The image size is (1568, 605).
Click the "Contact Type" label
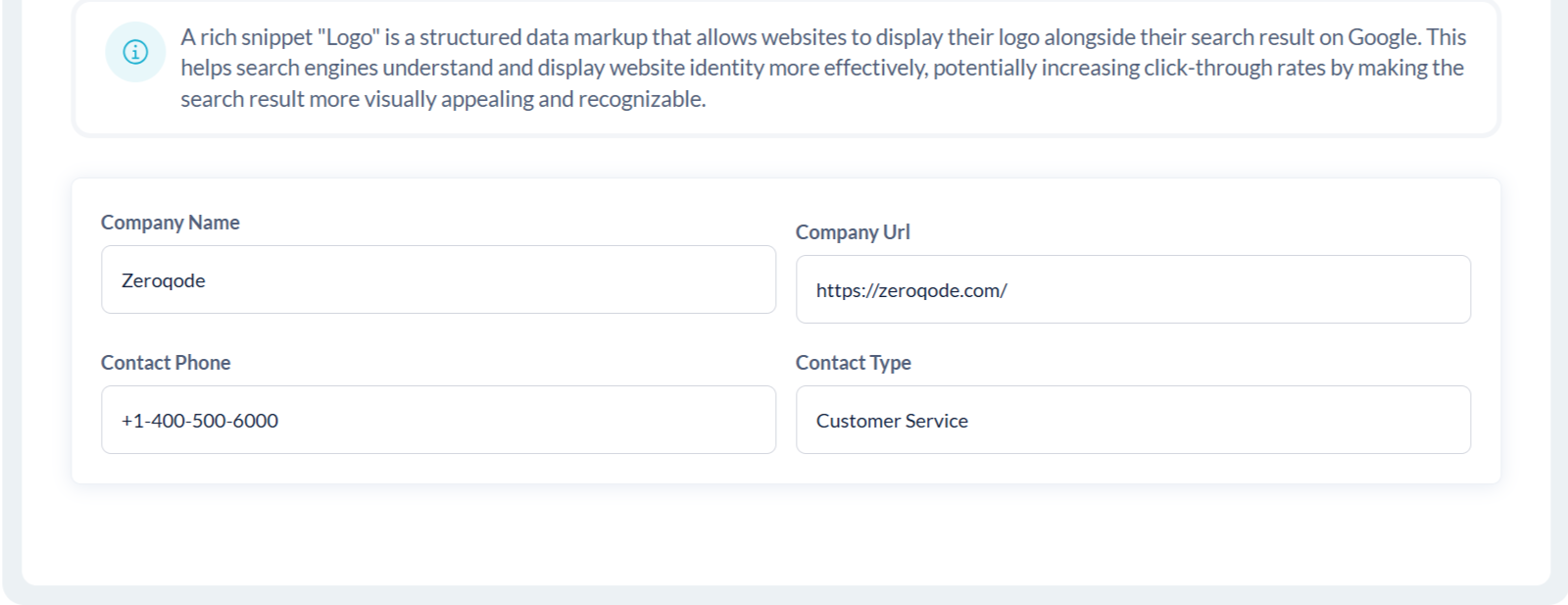853,363
